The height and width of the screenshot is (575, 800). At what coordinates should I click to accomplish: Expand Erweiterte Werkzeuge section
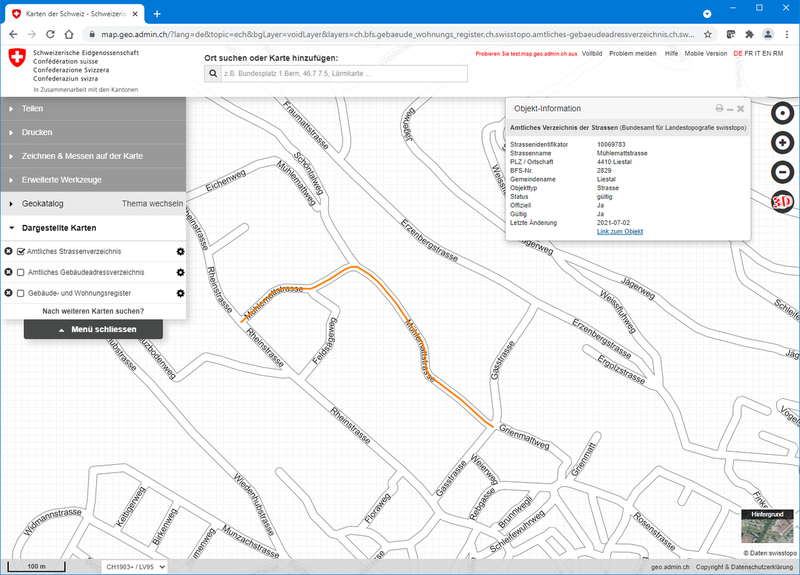click(93, 180)
